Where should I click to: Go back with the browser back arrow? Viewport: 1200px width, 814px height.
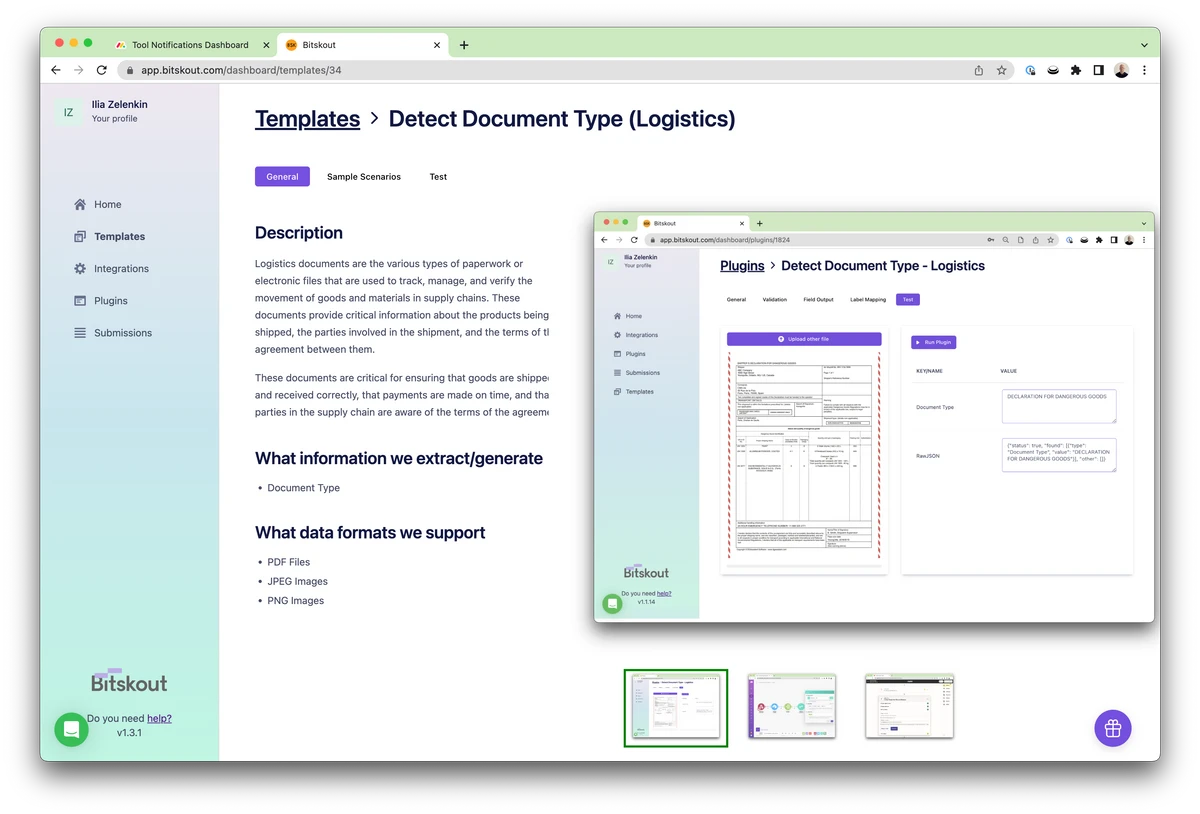click(56, 70)
